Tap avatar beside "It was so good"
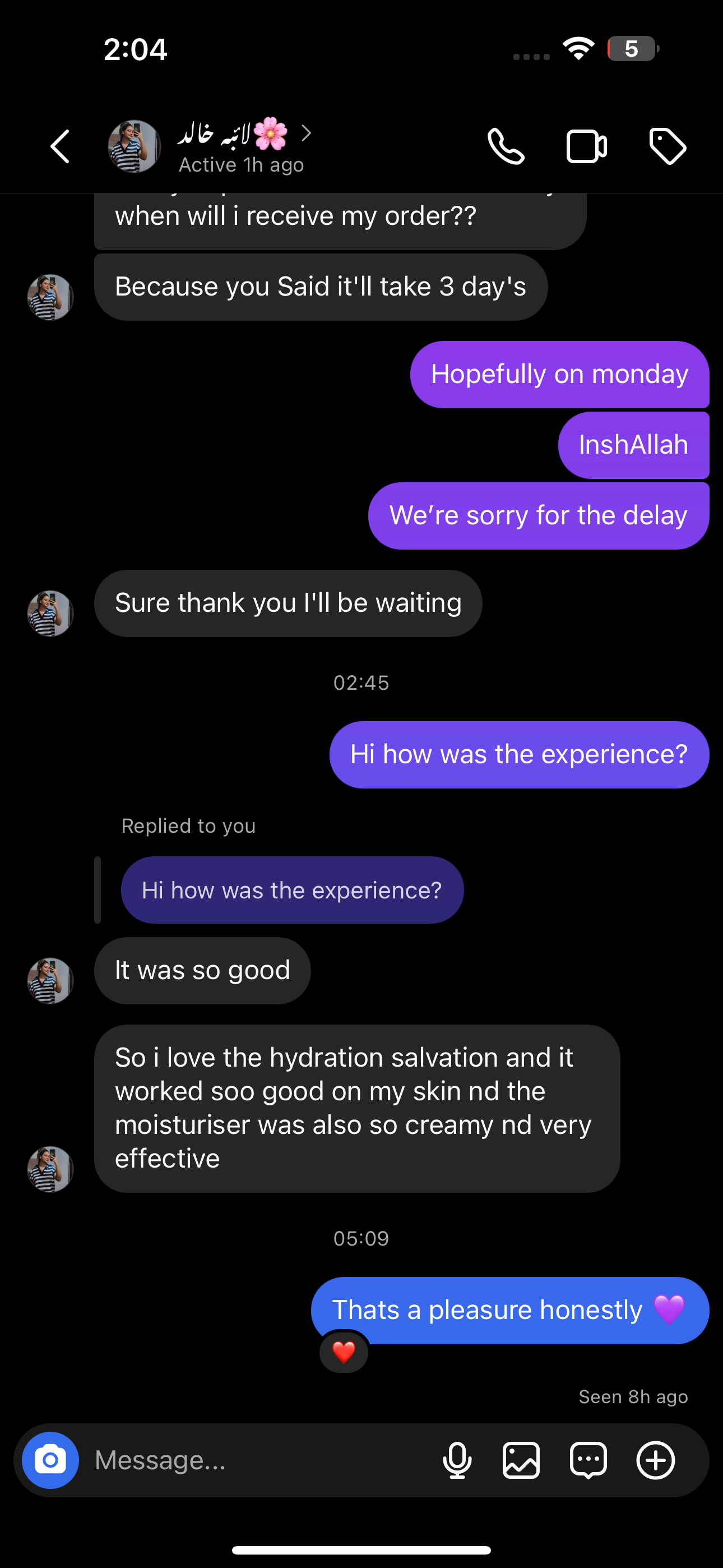This screenshot has height=1568, width=723. pos(50,981)
